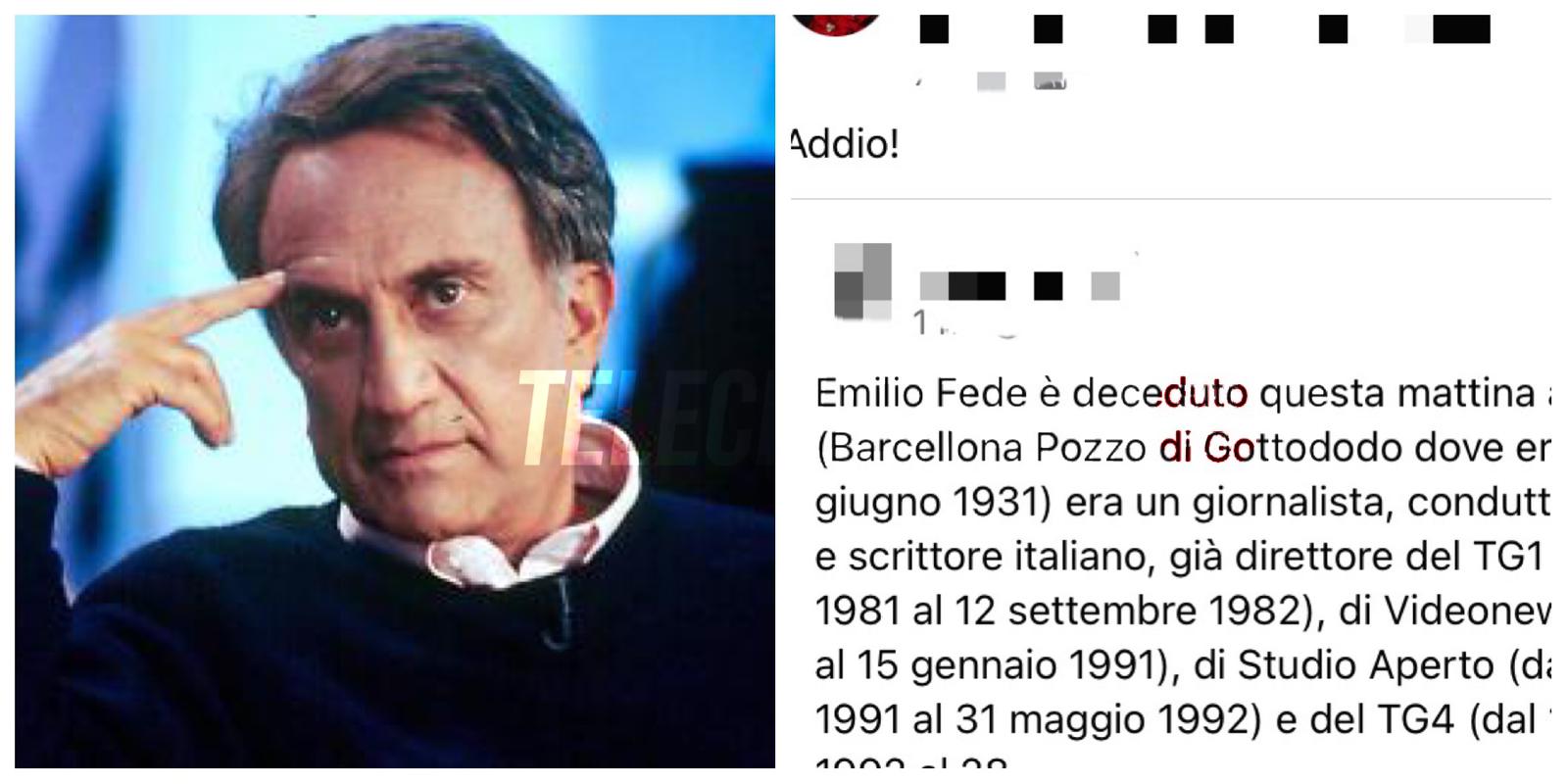Image resolution: width=1568 pixels, height=784 pixels.
Task: Click the divider line under 'Addio!'
Action: click(x=1170, y=199)
